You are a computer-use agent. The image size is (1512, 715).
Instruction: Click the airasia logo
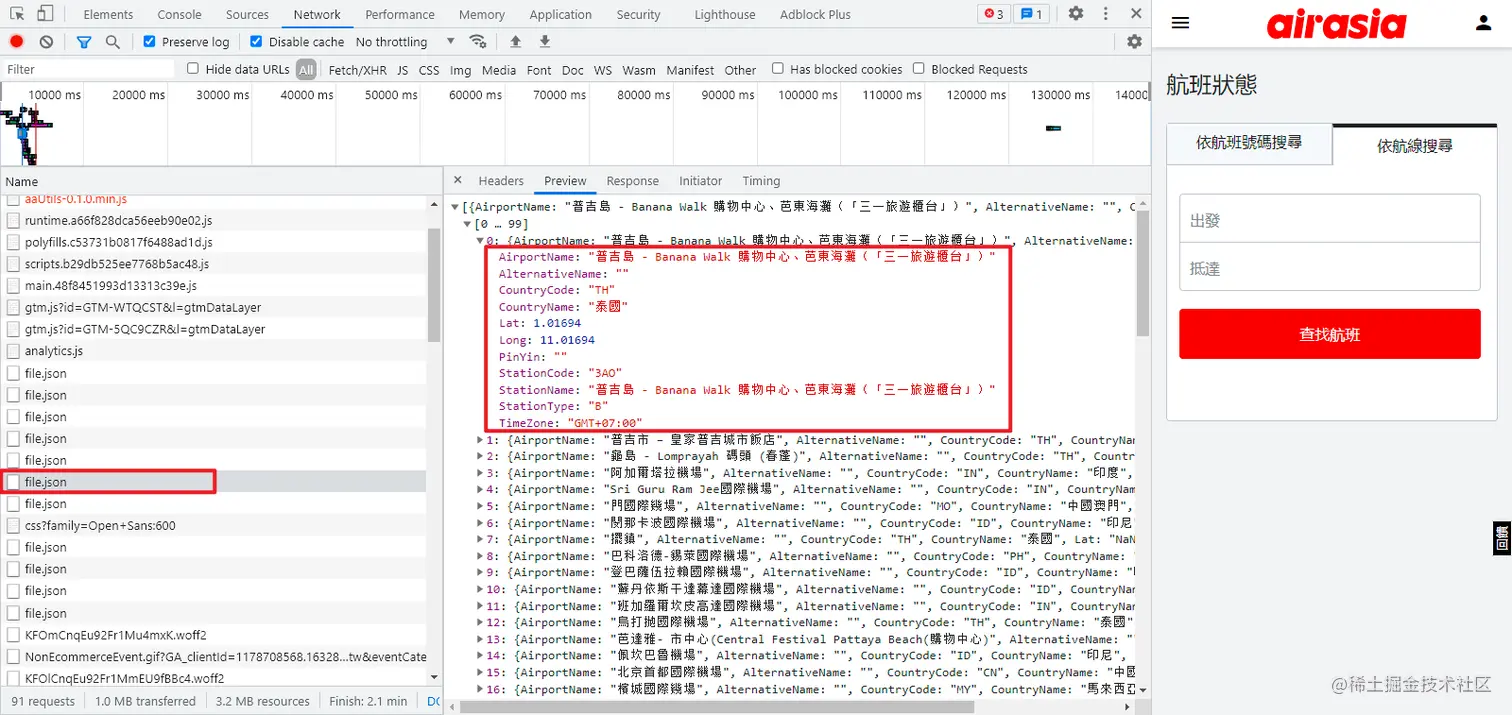click(x=1336, y=25)
